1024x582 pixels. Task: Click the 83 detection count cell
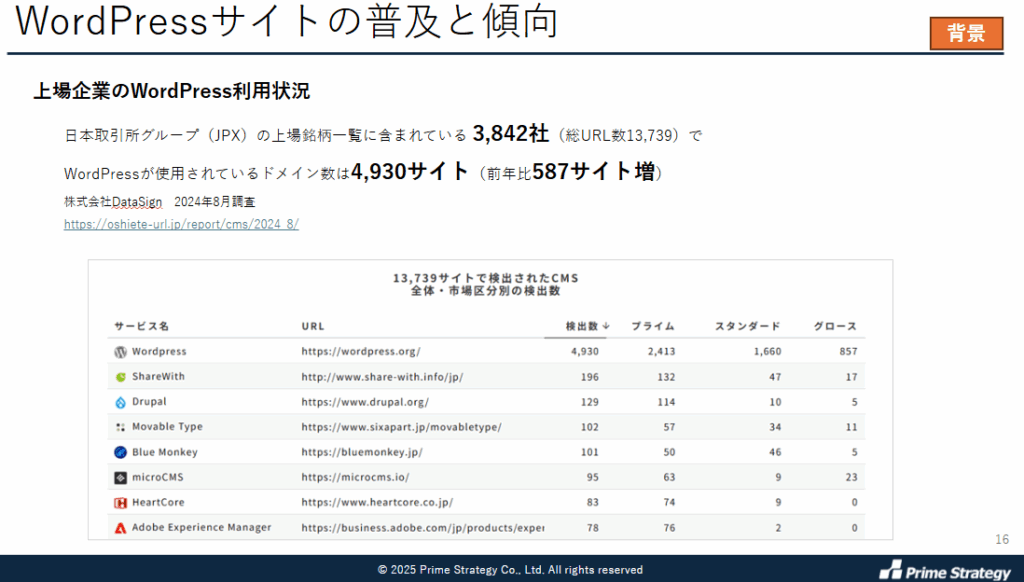592,502
